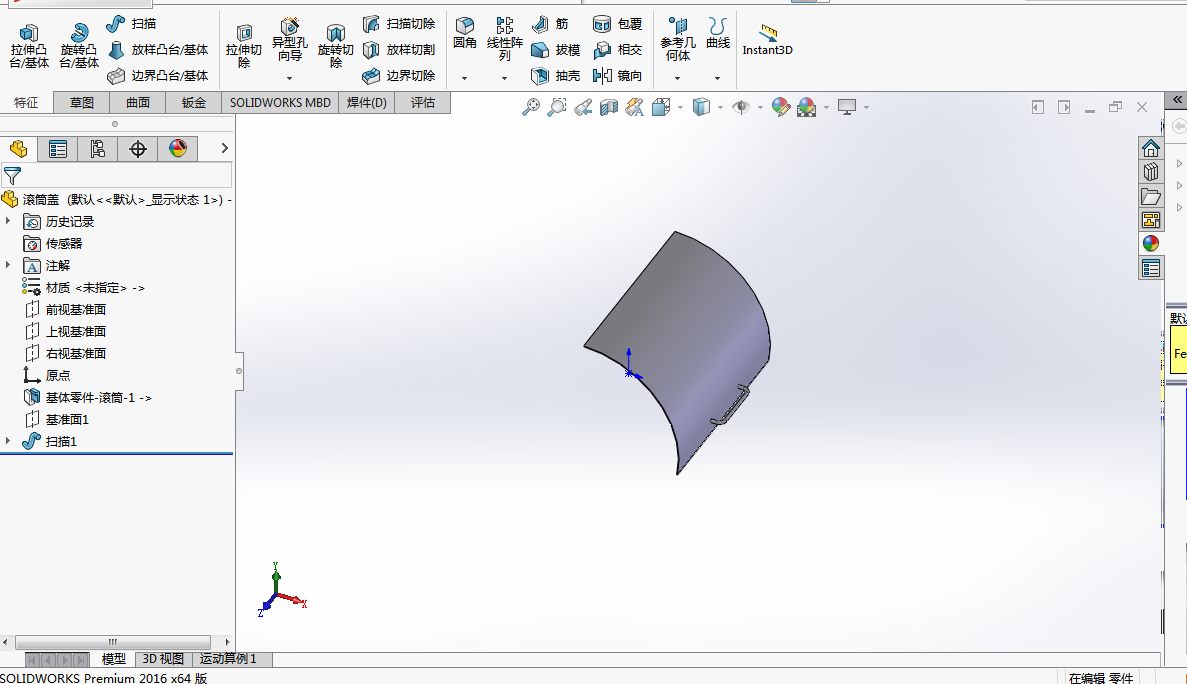
Task: Click the apply scene icon
Action: [806, 107]
